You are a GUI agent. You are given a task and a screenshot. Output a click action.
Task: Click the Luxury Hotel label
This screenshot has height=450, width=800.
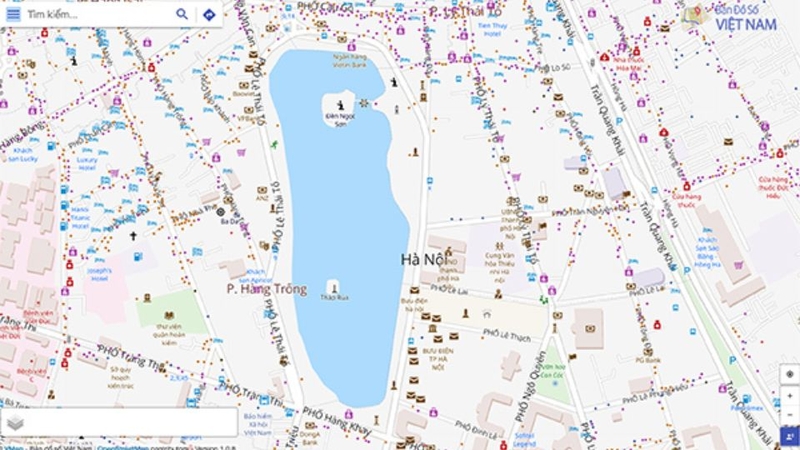click(87, 163)
